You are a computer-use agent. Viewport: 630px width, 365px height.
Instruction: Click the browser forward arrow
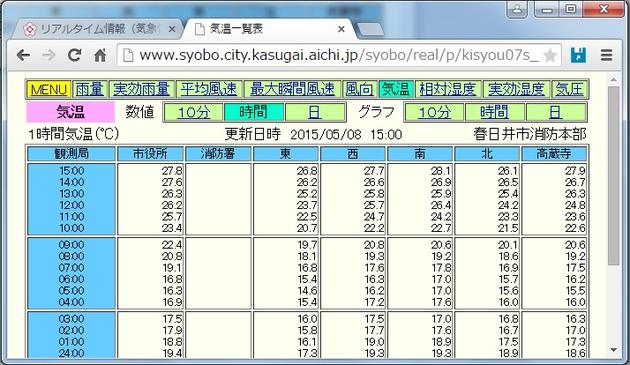49,55
